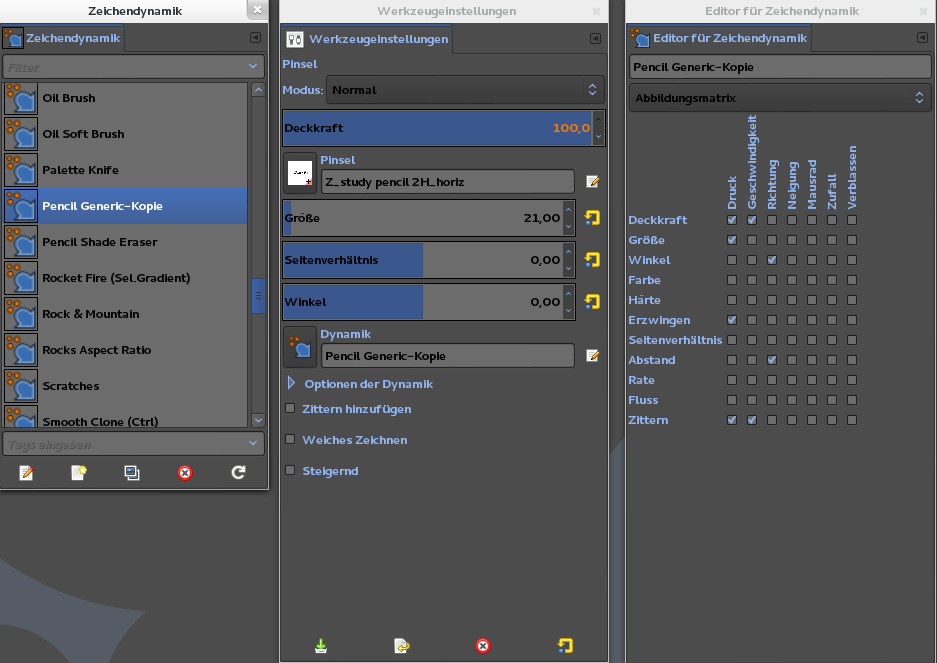Click the Rock & Mountain dynamics icon
937x663 pixels.
pos(21,314)
